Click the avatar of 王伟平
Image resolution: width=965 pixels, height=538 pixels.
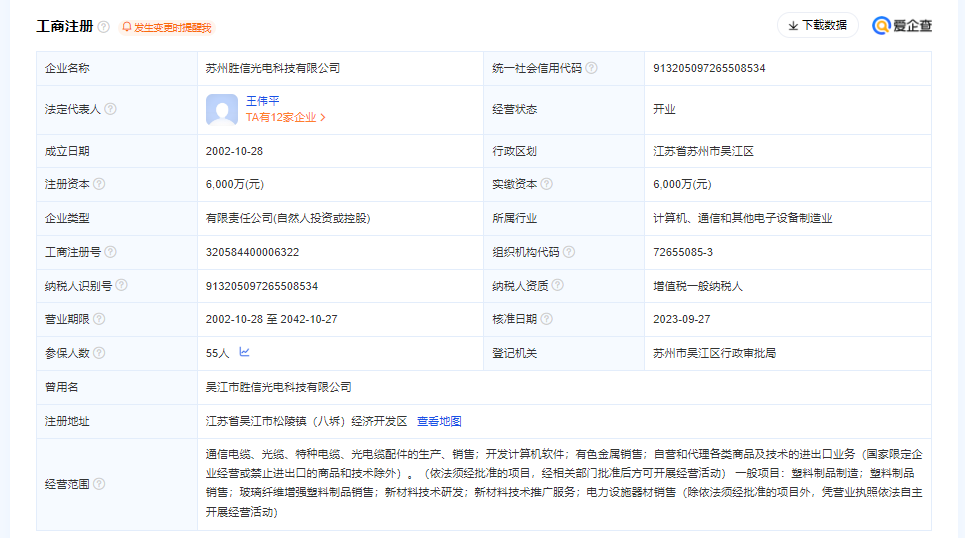(222, 110)
